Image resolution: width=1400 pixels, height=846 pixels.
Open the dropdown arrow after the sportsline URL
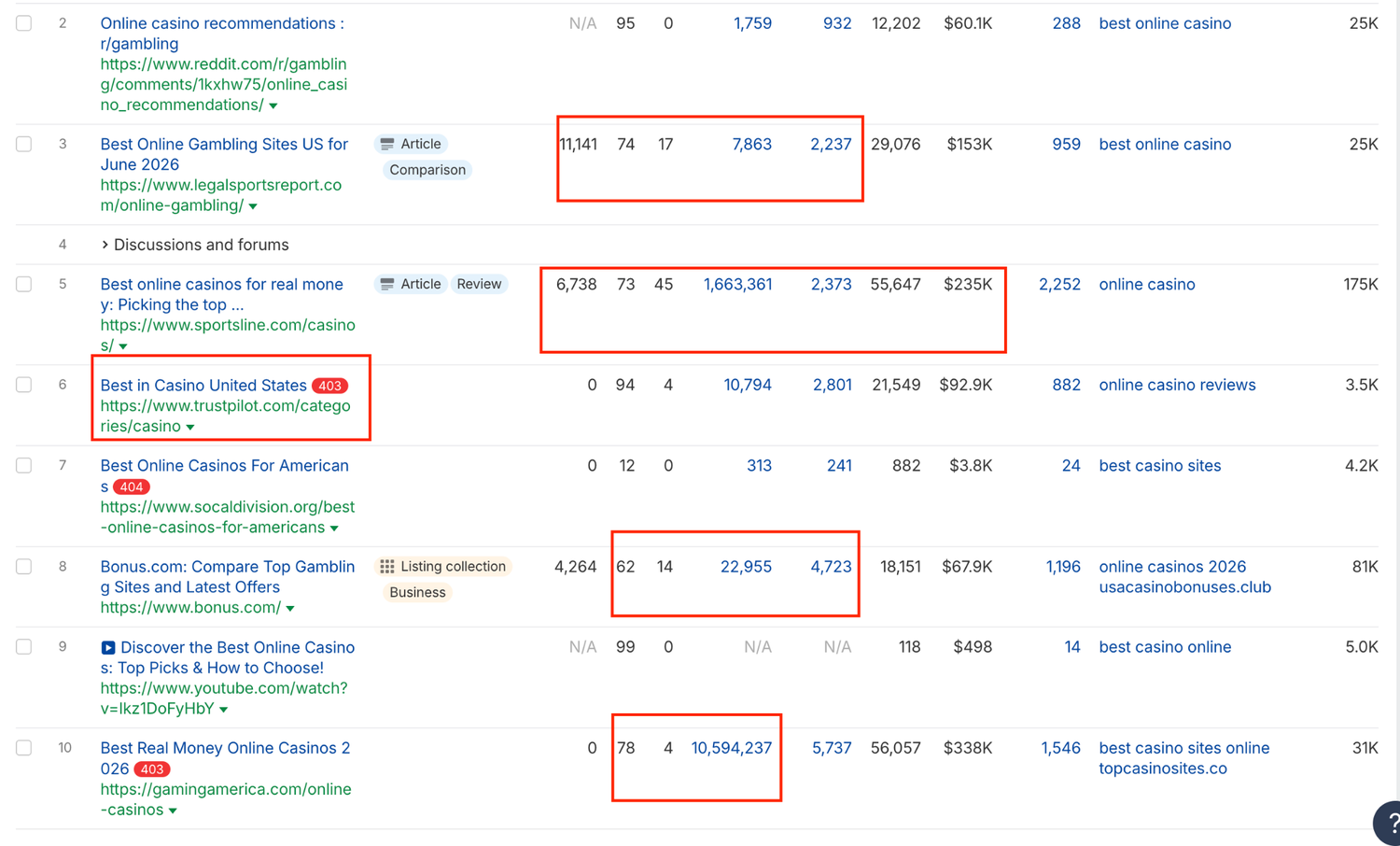tap(123, 346)
